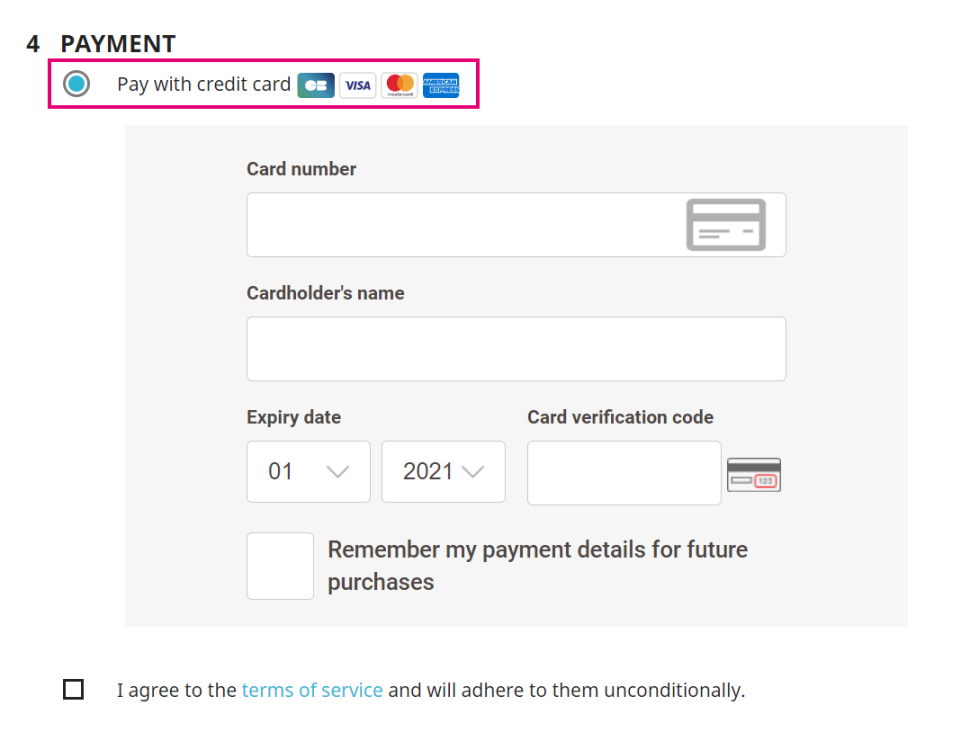The image size is (970, 750).
Task: Click the CVV hint card icon
Action: click(754, 475)
